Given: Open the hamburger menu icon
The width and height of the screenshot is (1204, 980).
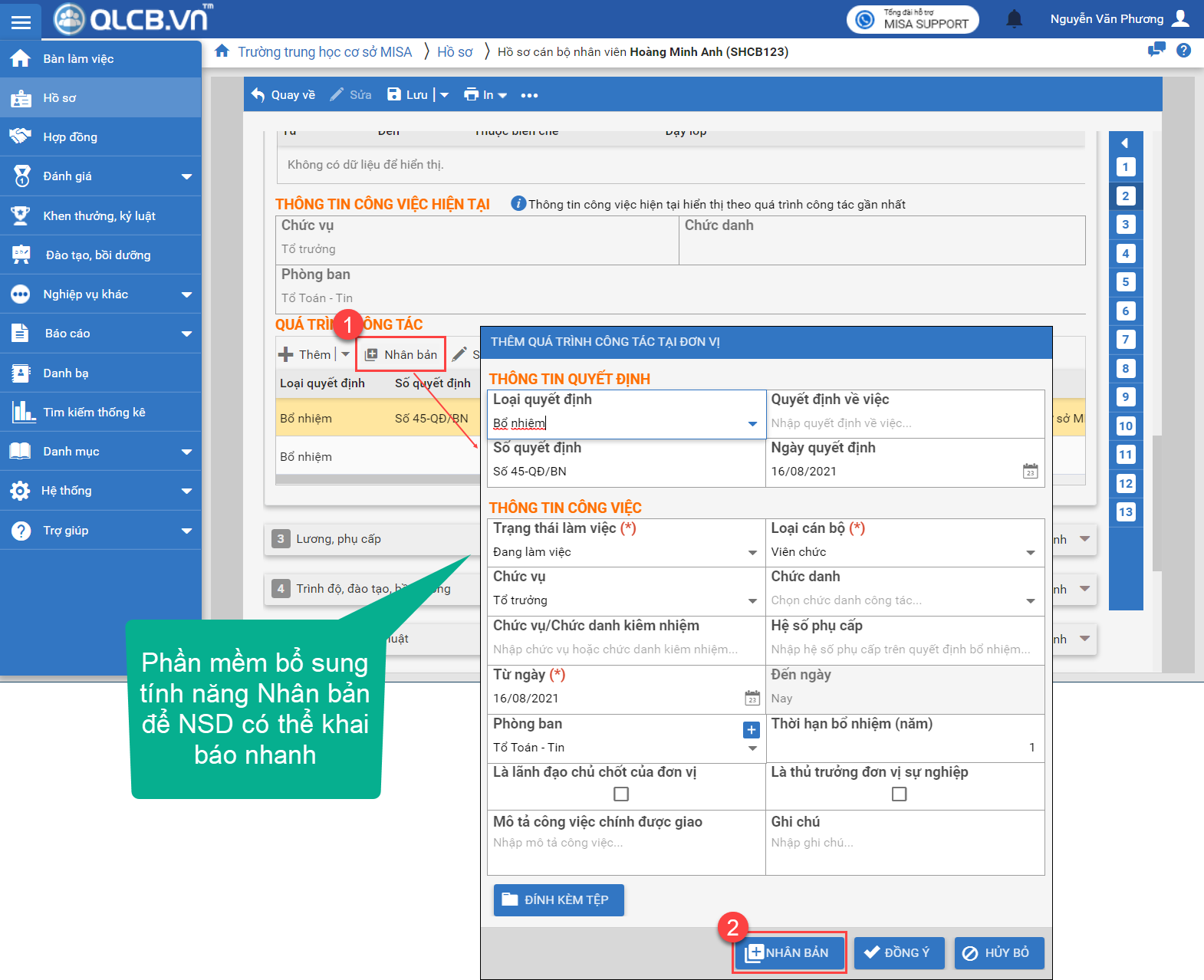Looking at the screenshot, I should 21,21.
